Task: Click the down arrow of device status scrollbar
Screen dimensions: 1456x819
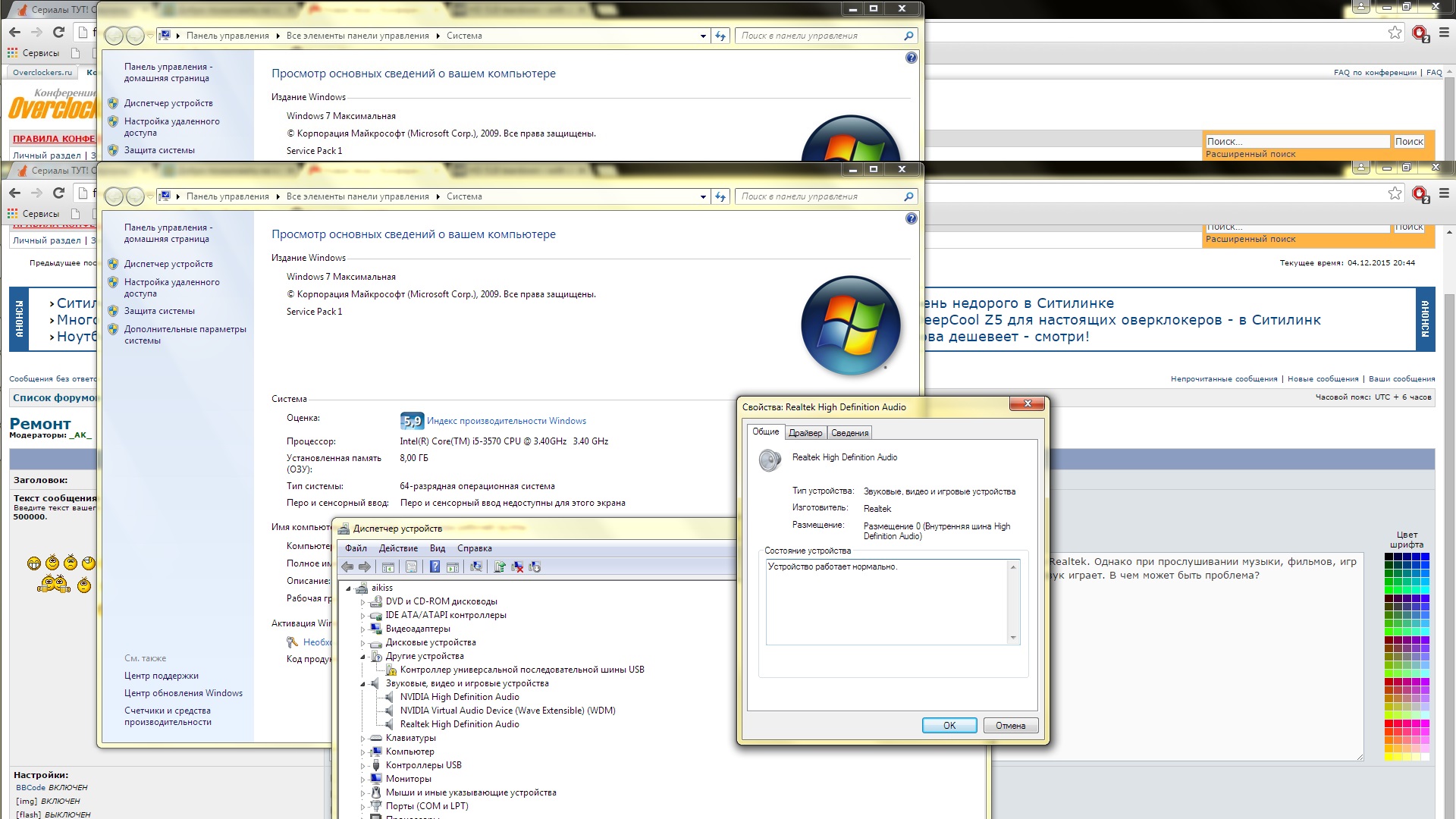Action: point(1013,638)
